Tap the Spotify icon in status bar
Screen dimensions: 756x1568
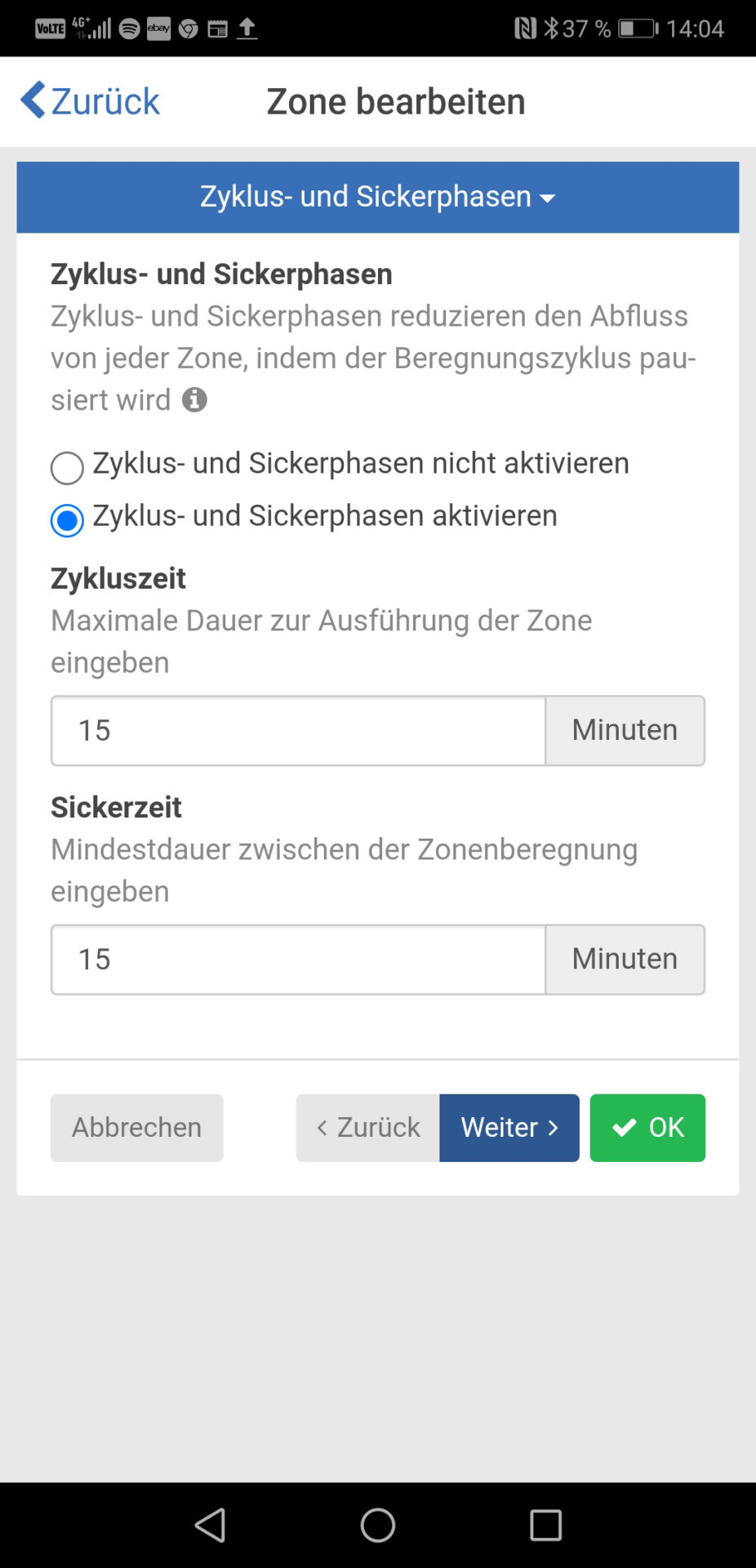pyautogui.click(x=129, y=29)
